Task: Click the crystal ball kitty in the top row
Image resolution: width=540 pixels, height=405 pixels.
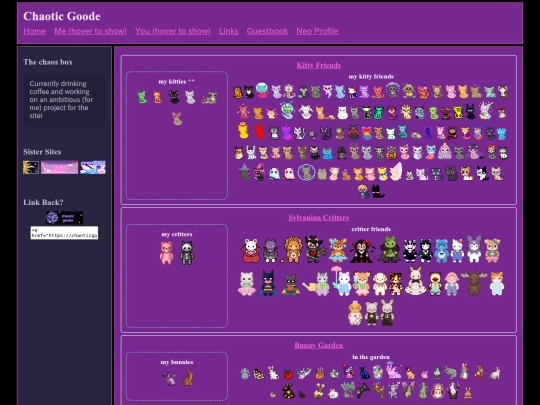Action: [x=262, y=90]
